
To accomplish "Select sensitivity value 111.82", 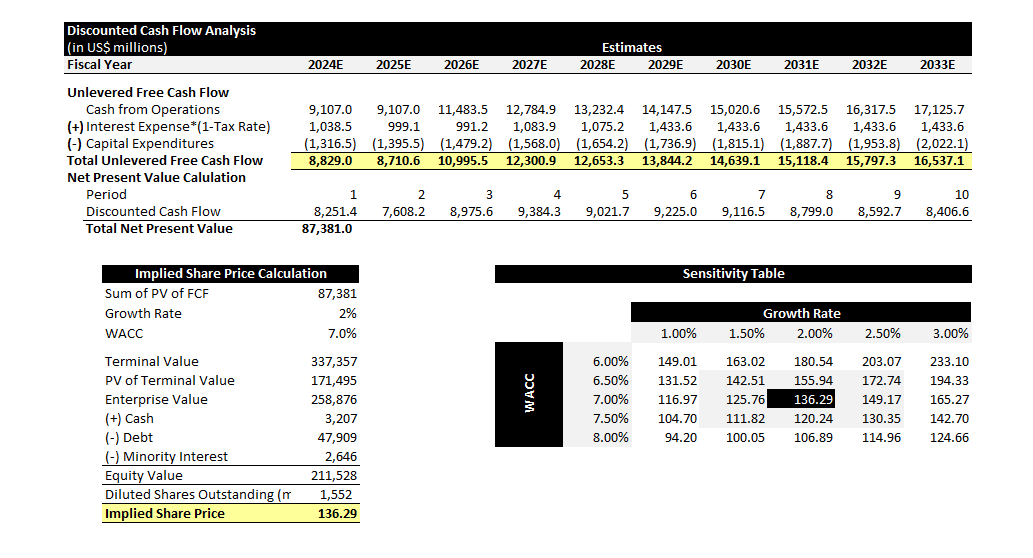I will pyautogui.click(x=745, y=419).
